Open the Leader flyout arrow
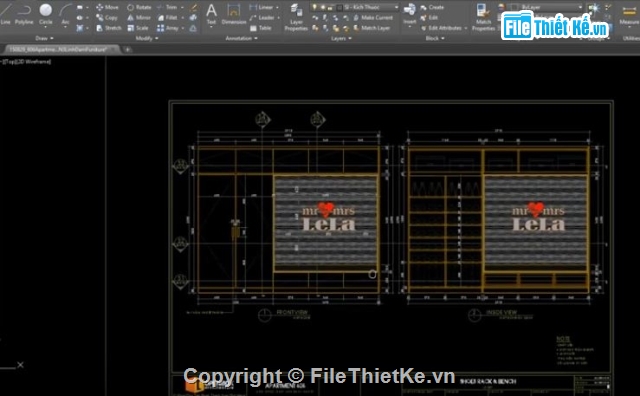 pos(278,18)
